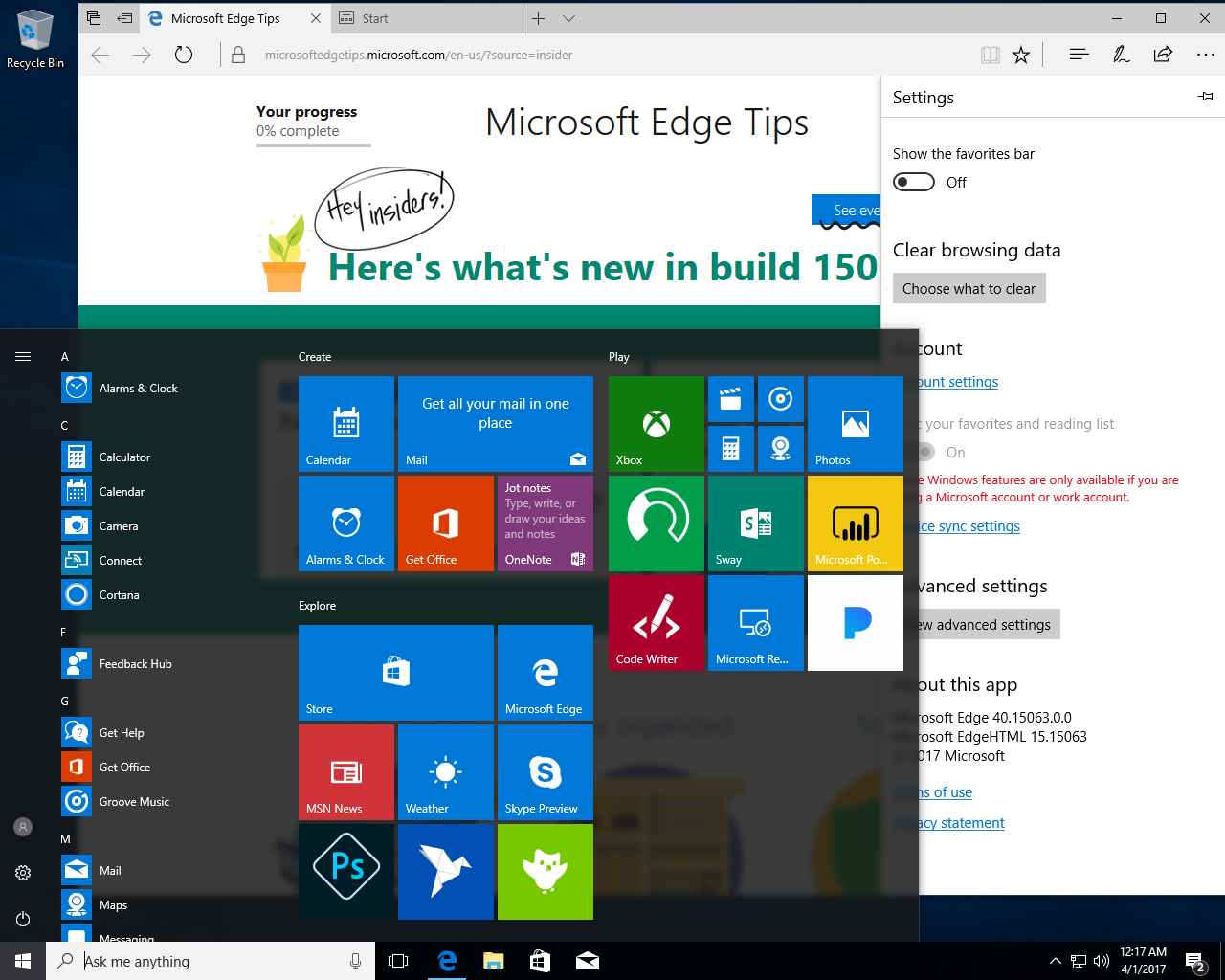The image size is (1225, 980).
Task: Open the Weather tile
Action: (446, 772)
